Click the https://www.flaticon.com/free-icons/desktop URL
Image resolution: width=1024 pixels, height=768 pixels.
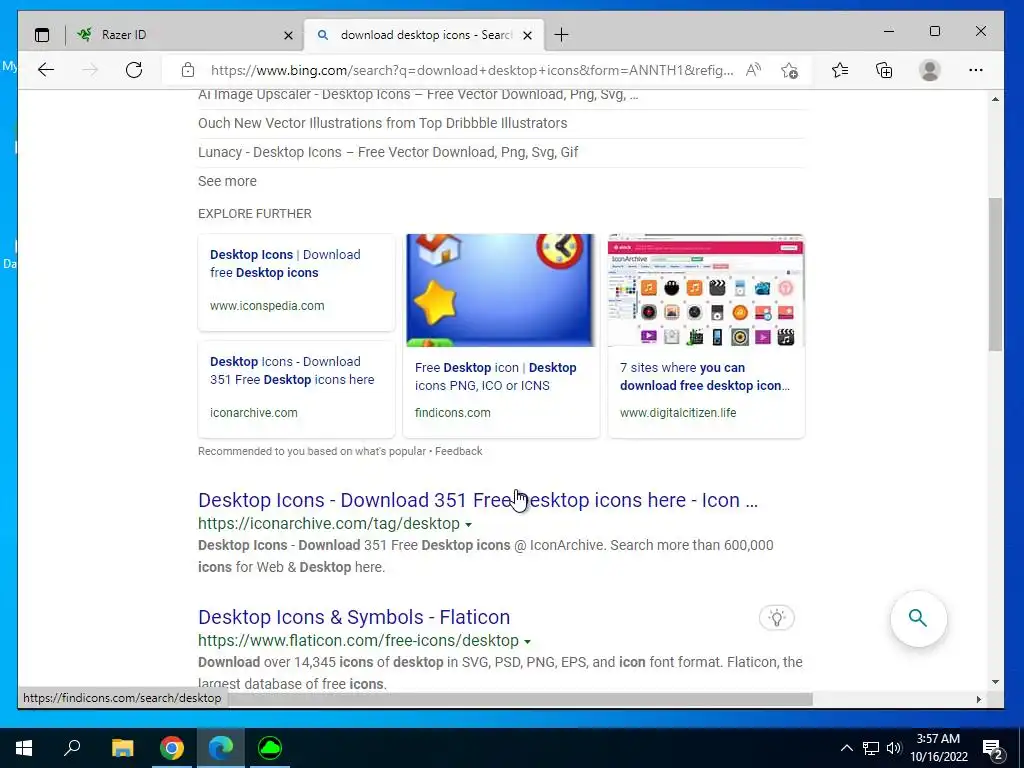pyautogui.click(x=359, y=641)
